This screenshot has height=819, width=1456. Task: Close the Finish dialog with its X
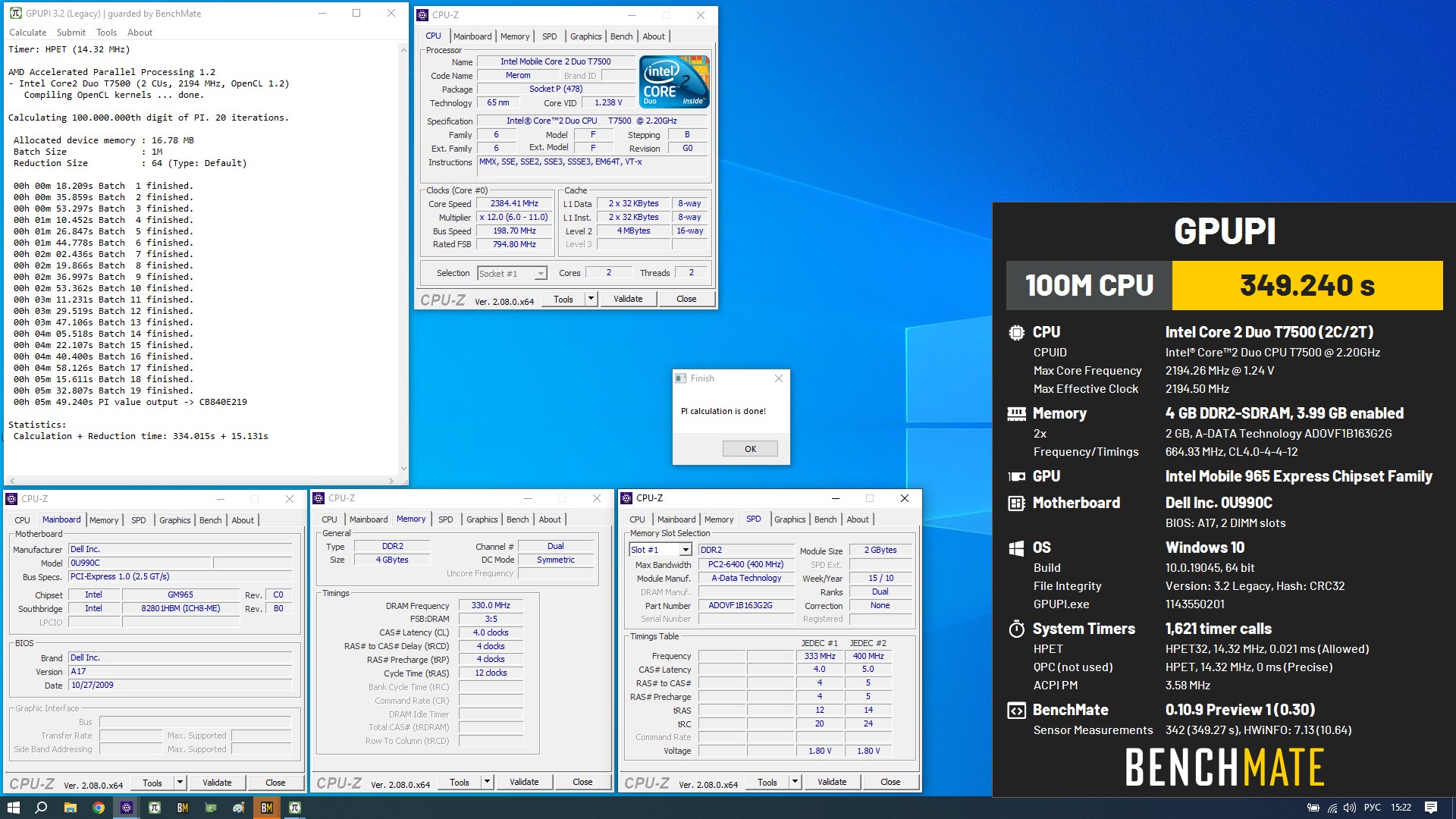pos(778,378)
